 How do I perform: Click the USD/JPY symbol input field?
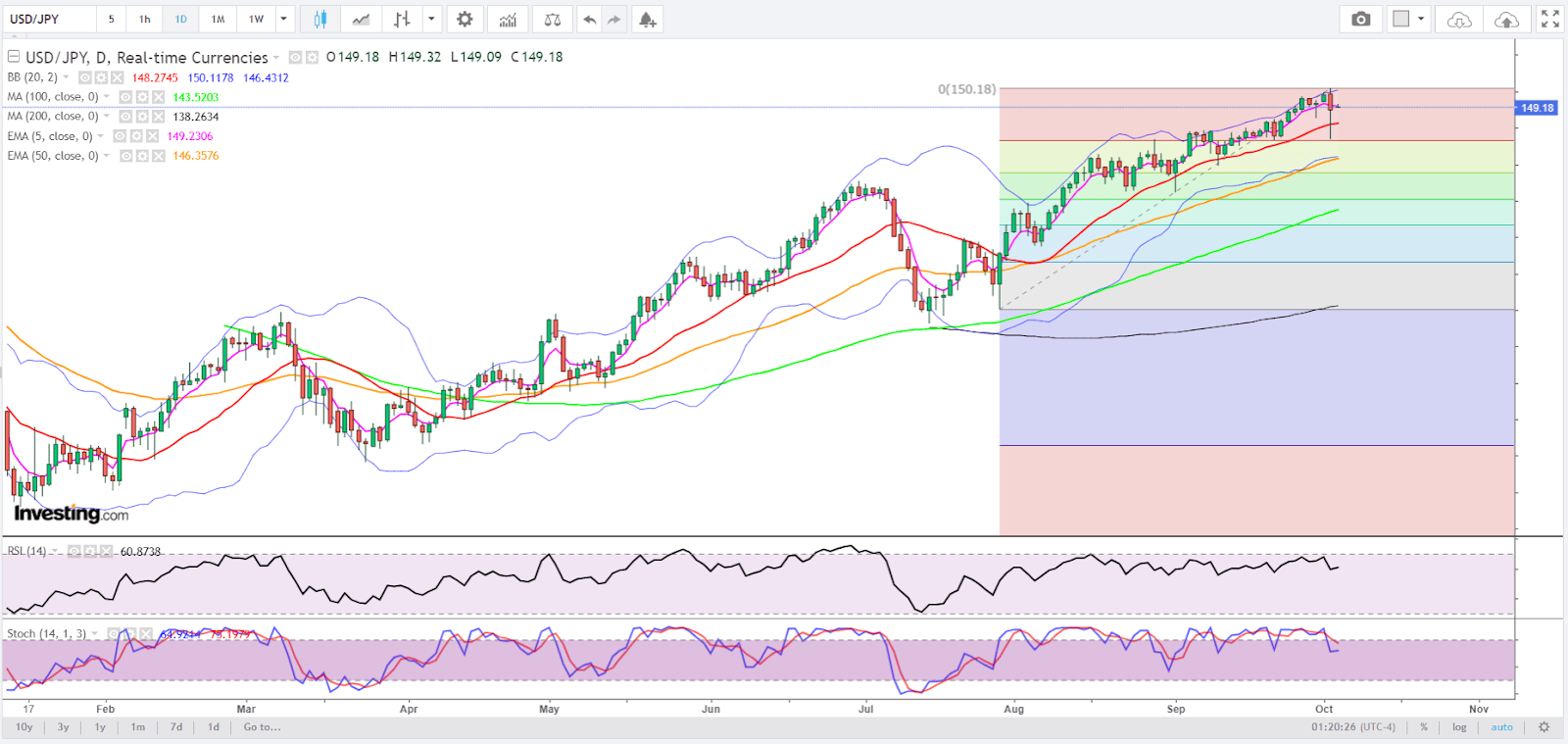click(x=49, y=19)
